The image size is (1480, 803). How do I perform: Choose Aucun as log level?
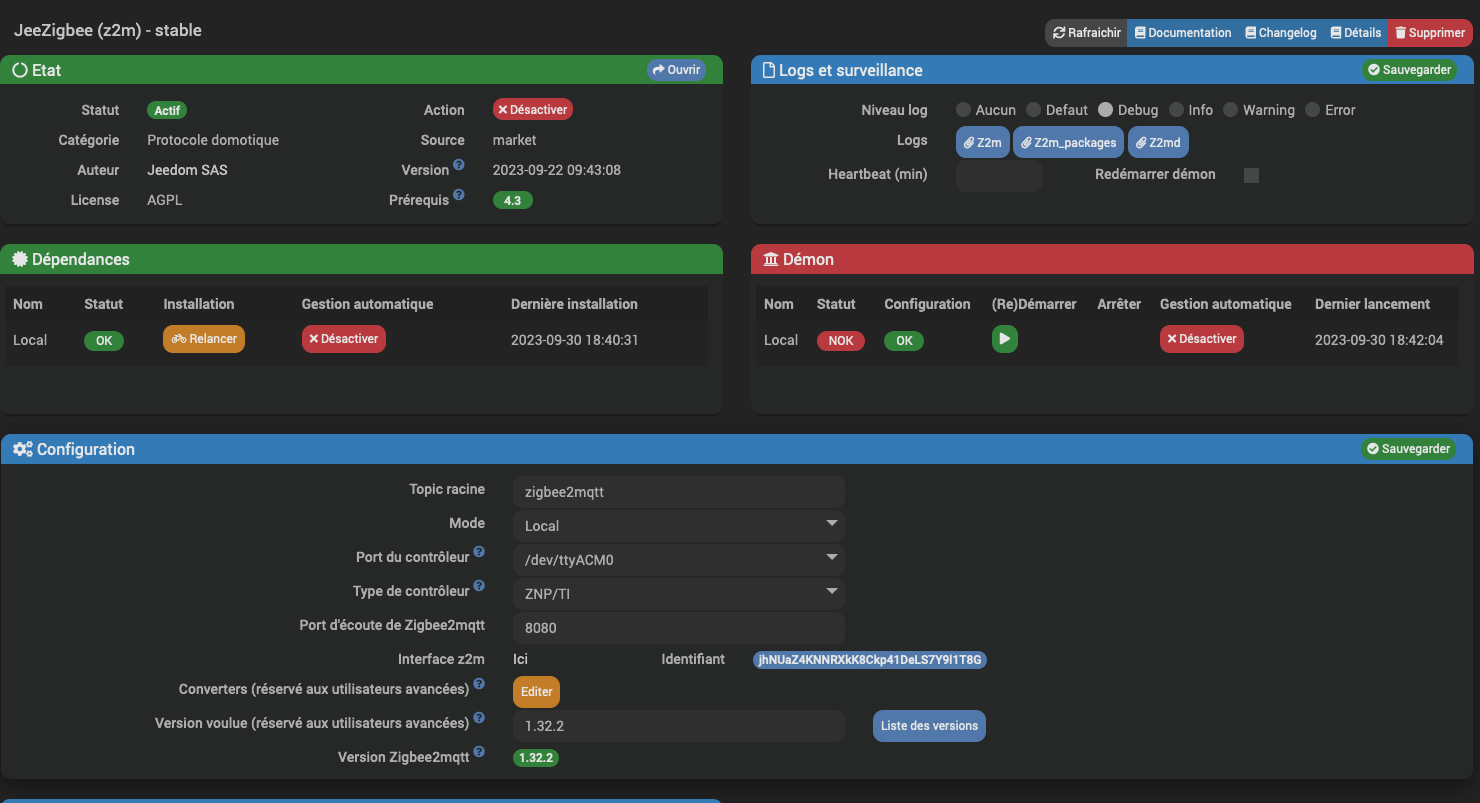[x=963, y=110]
